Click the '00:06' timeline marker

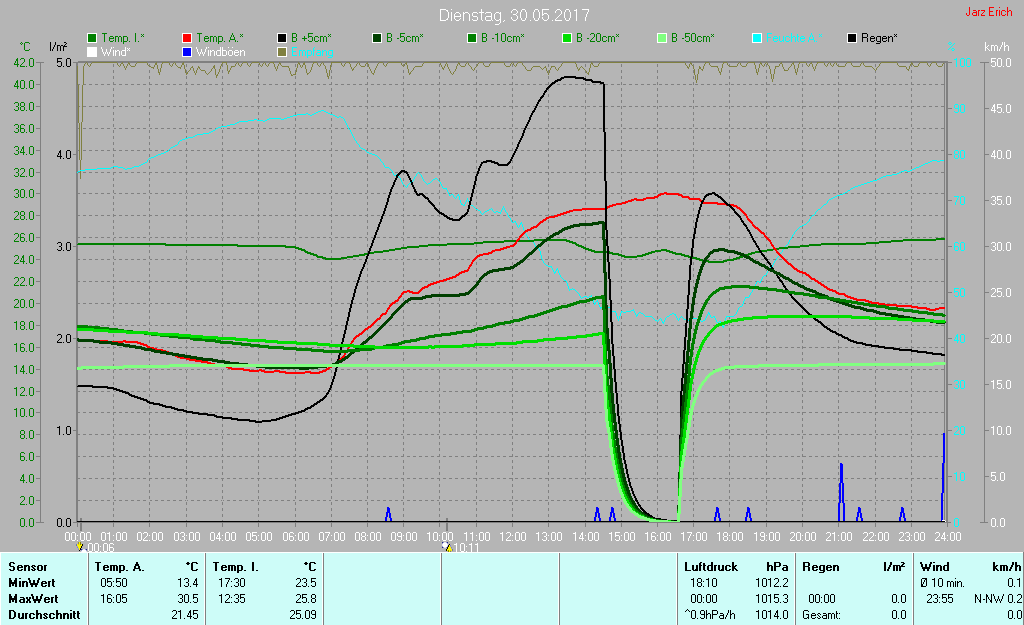(101, 548)
